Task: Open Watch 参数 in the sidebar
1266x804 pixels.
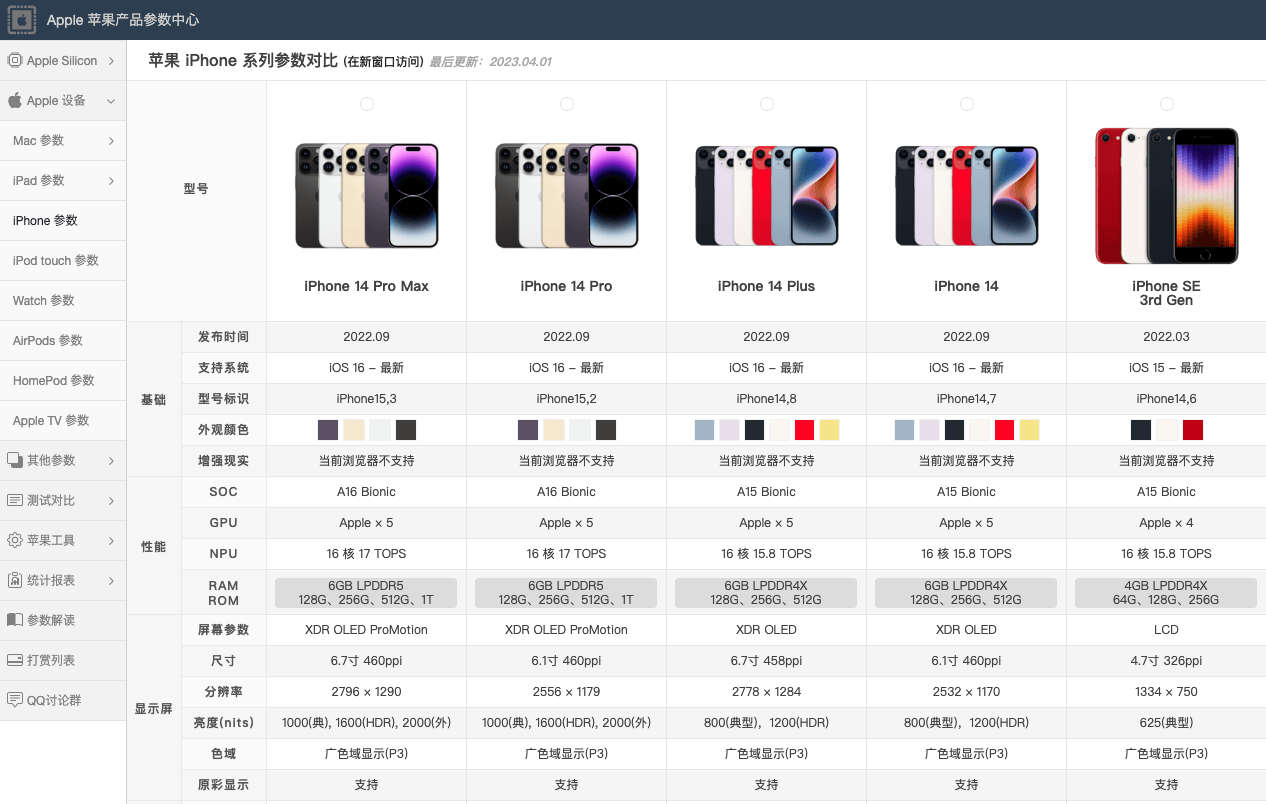Action: point(63,301)
